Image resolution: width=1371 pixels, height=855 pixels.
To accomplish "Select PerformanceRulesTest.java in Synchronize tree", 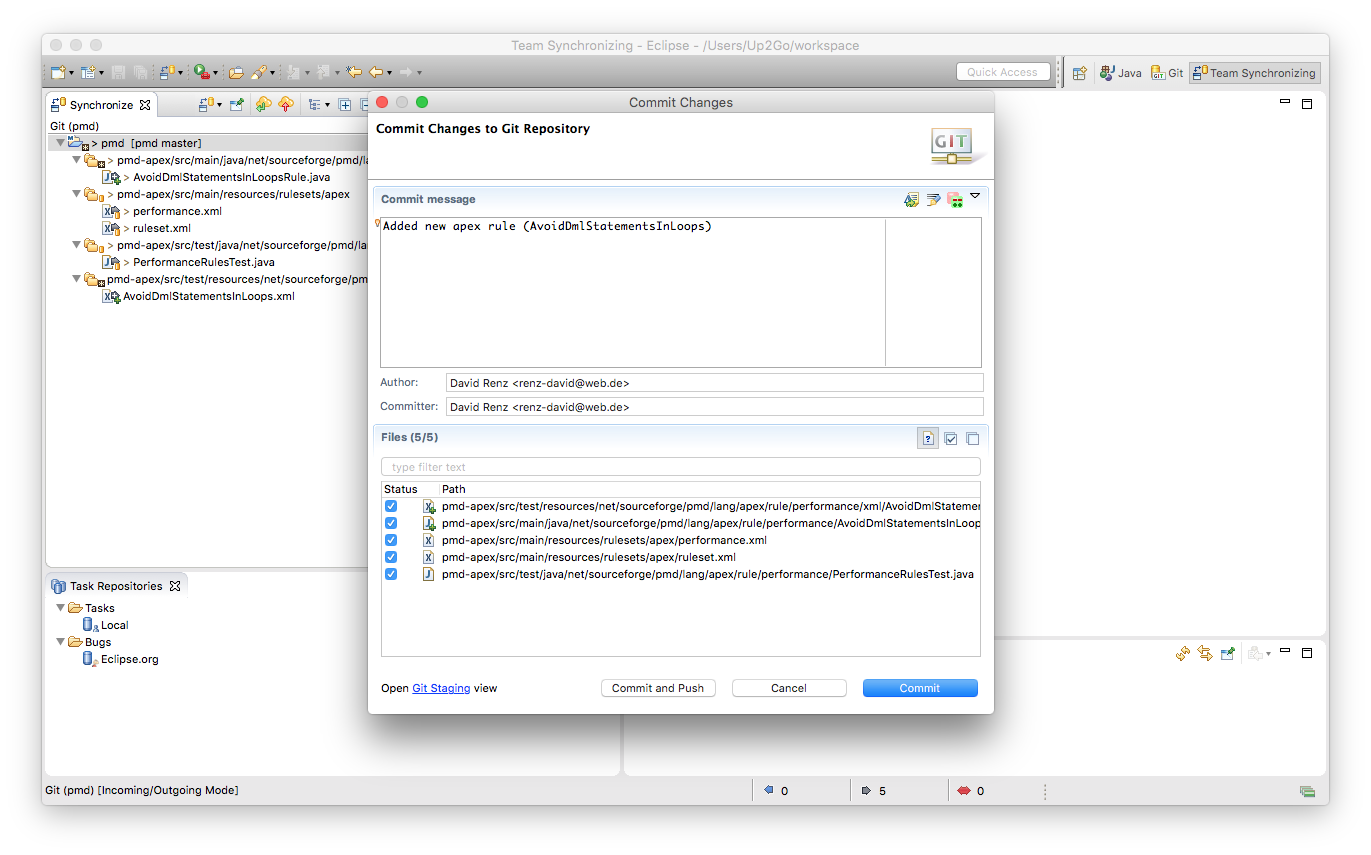I will tap(204, 262).
